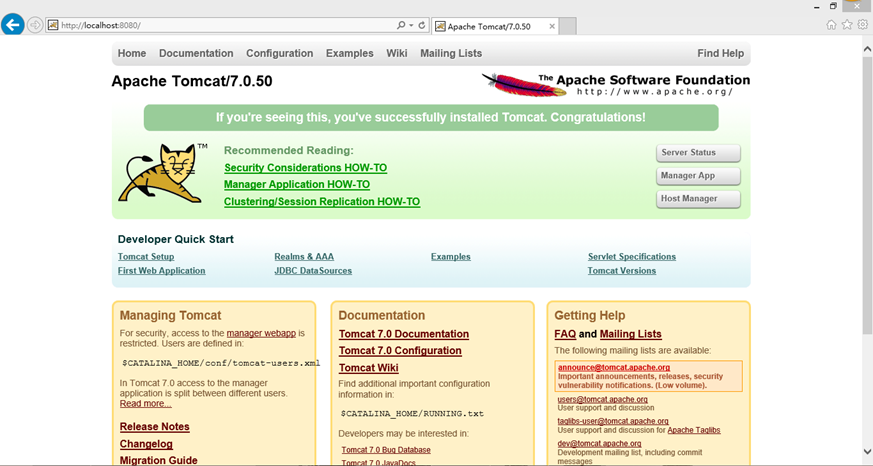
Task: Open Tomcat 7.0 Configuration link
Action: tap(400, 351)
